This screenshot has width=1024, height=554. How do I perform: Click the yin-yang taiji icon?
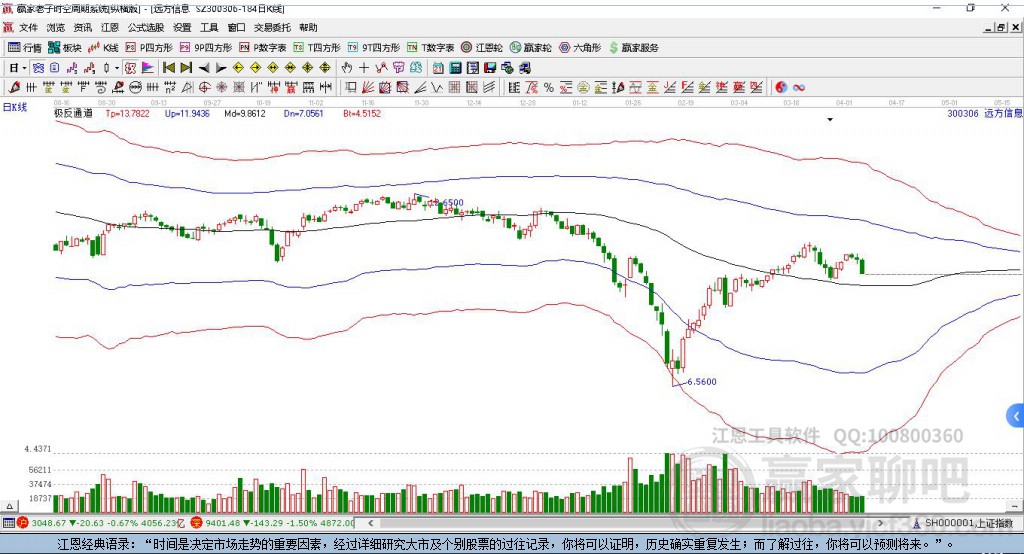click(781, 87)
